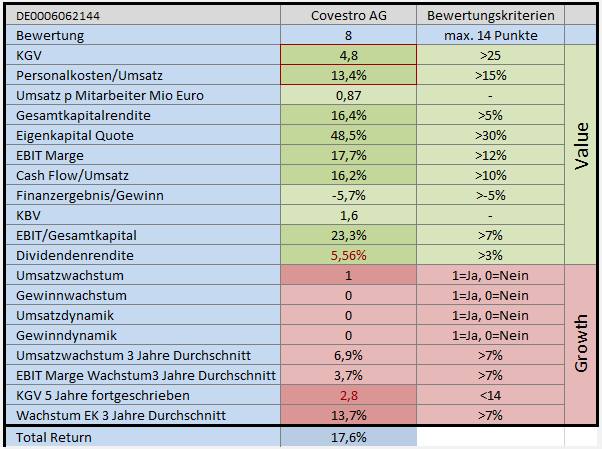Select the vertical Growth category label

coord(582,345)
